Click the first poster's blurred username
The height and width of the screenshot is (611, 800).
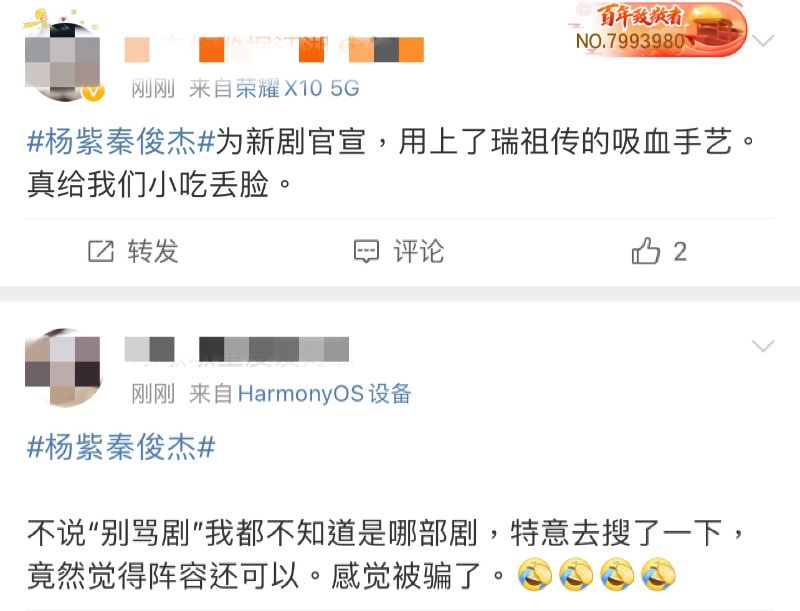(274, 49)
